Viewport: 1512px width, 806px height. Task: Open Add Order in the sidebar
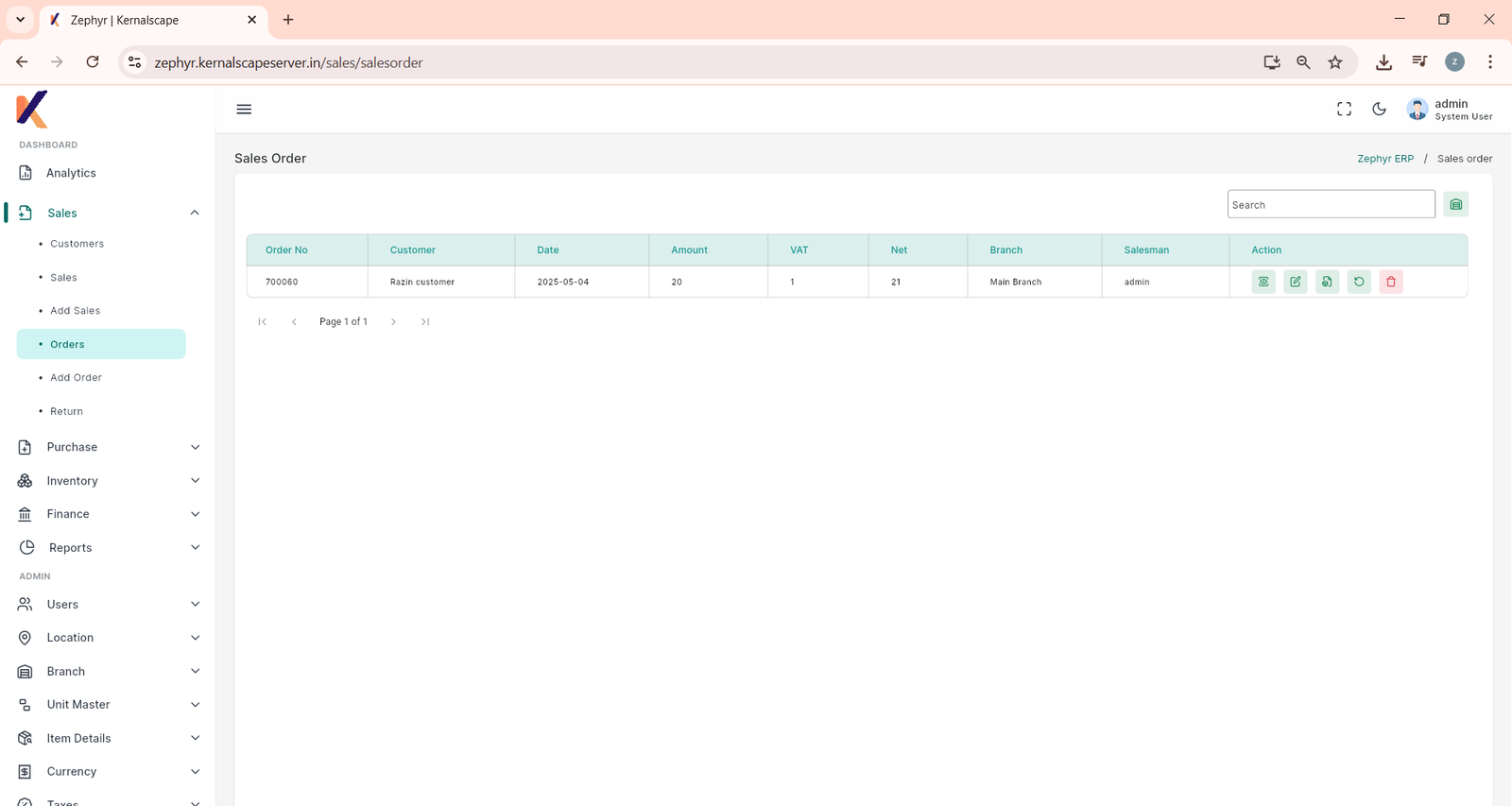point(76,378)
